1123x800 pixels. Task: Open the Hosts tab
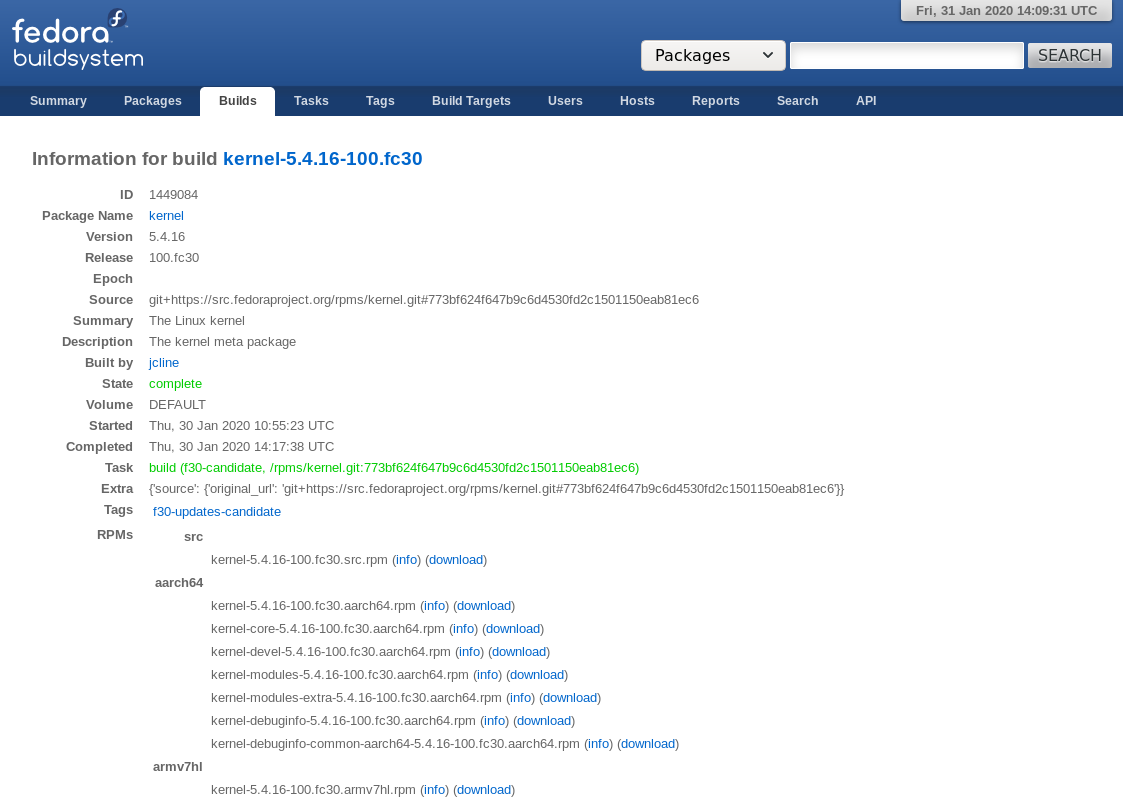click(x=637, y=101)
